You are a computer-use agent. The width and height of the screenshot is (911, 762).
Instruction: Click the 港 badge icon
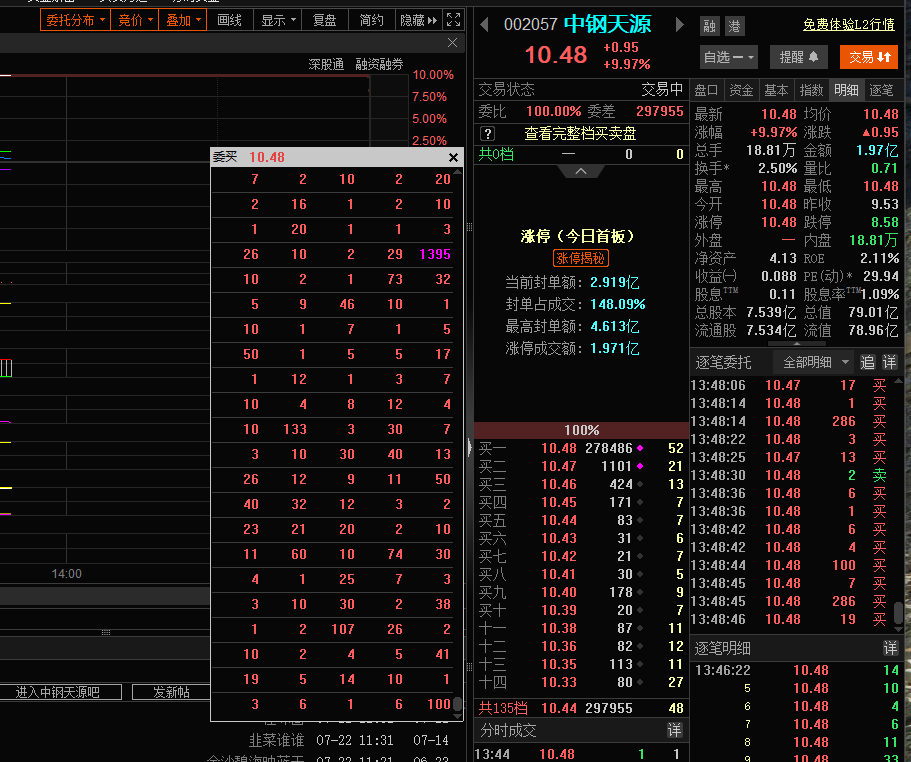[734, 26]
